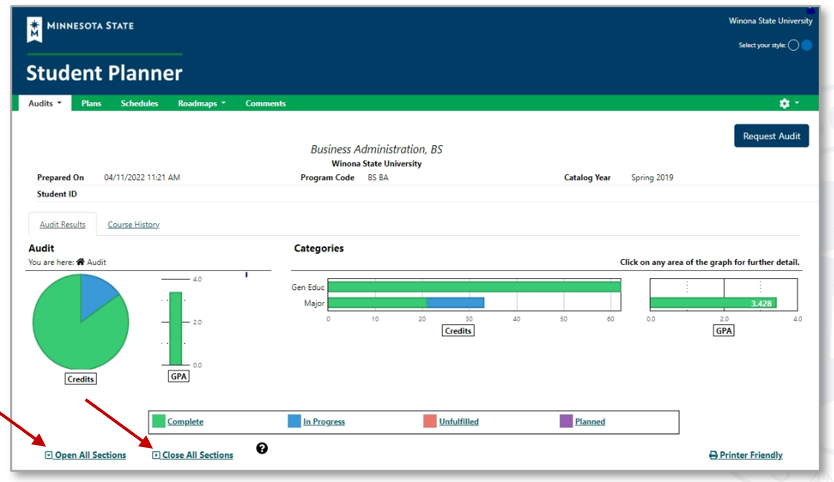Click the icon beside Close All Sections
The image size is (834, 482).
click(156, 455)
